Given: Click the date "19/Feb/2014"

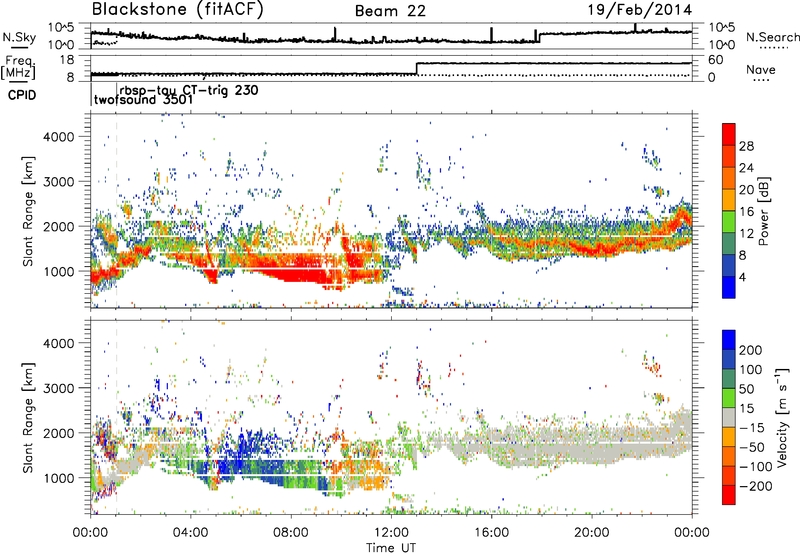Looking at the screenshot, I should (x=640, y=10).
